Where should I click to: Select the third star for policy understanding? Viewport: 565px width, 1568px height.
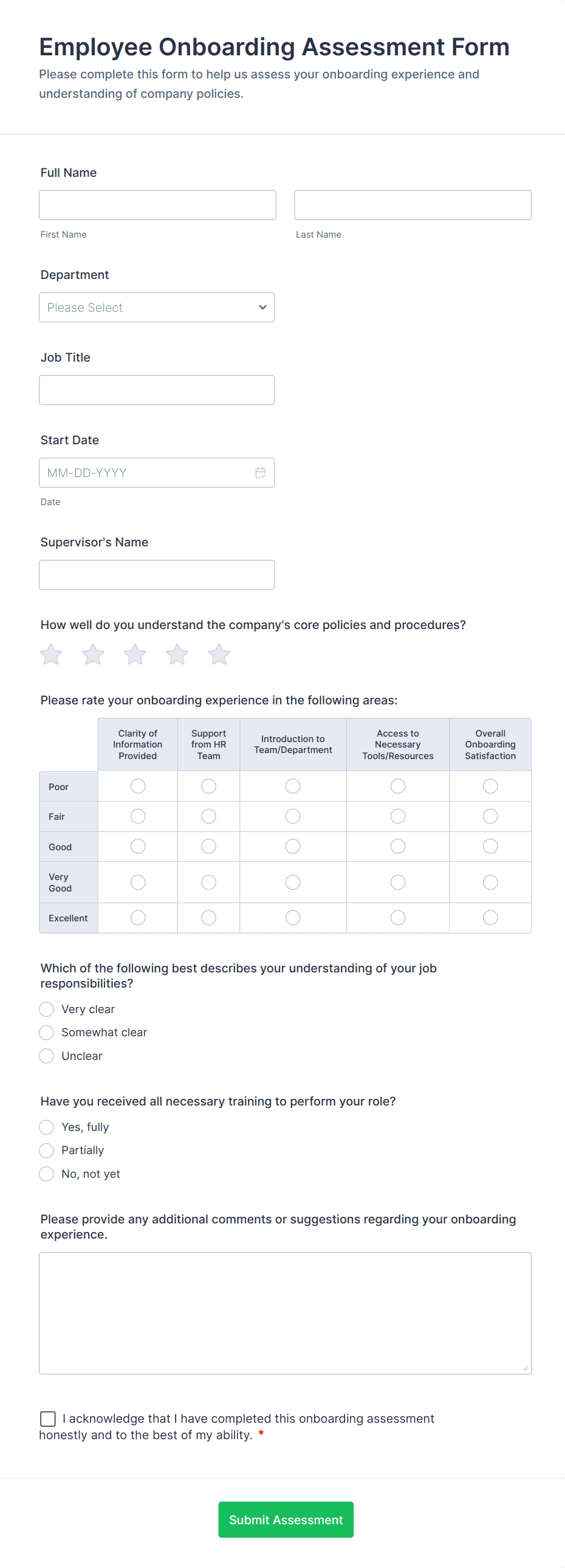click(x=135, y=654)
